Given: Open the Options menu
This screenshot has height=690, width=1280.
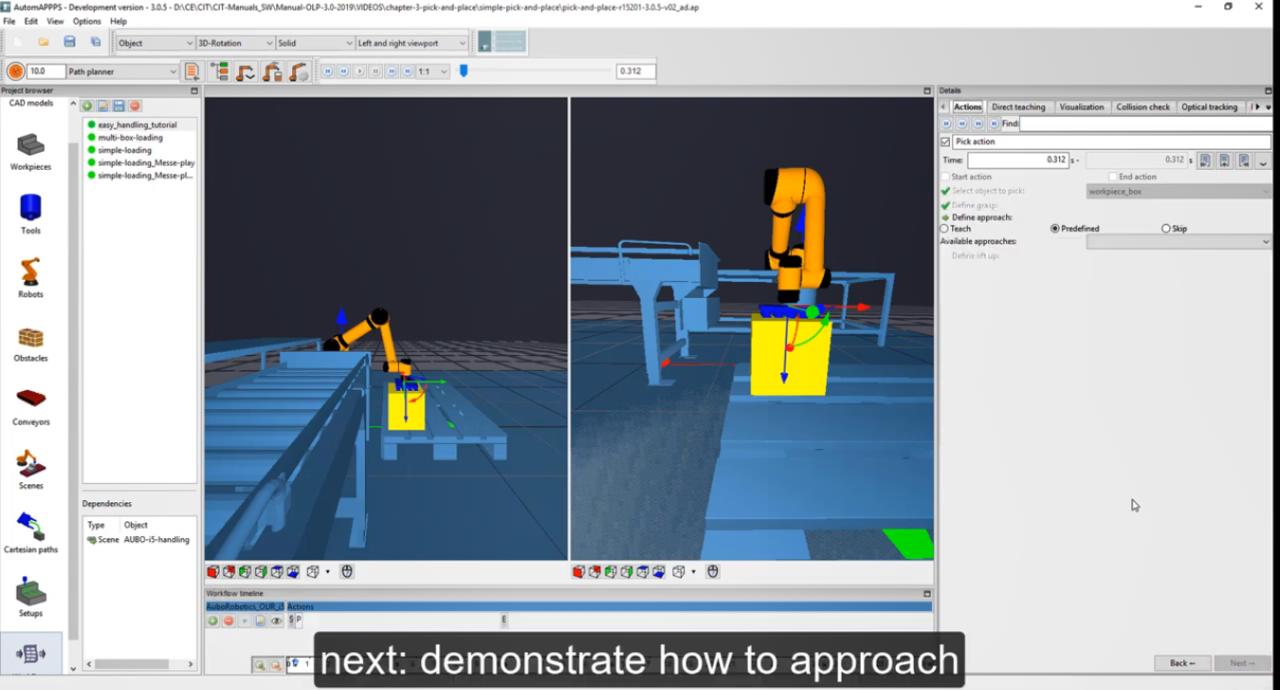Looking at the screenshot, I should [x=86, y=21].
